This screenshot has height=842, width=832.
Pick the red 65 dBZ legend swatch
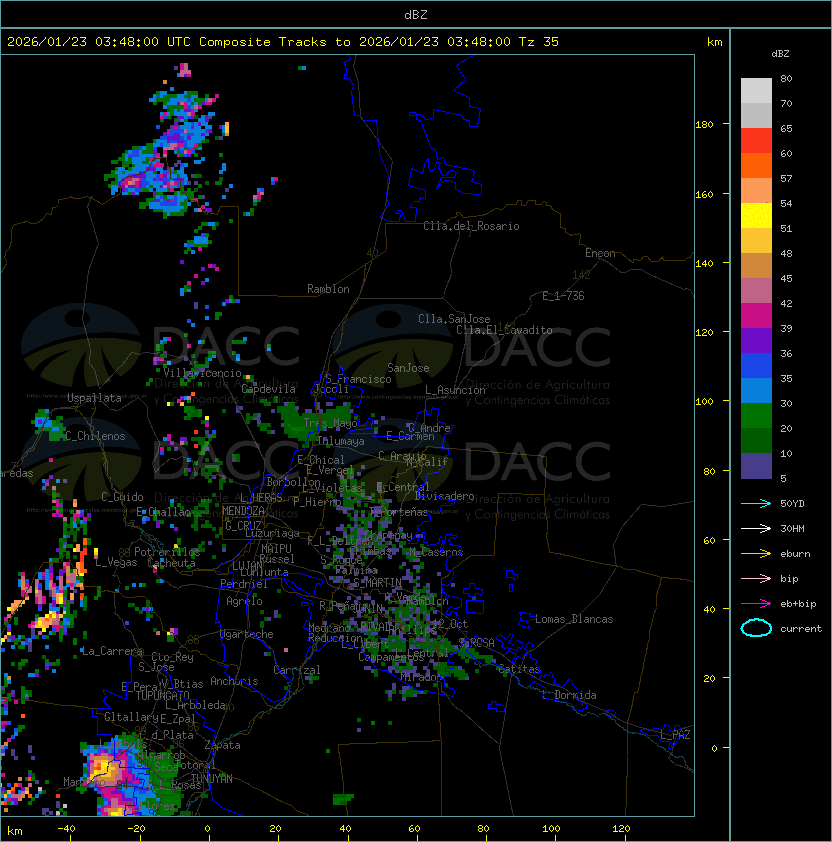coord(756,141)
